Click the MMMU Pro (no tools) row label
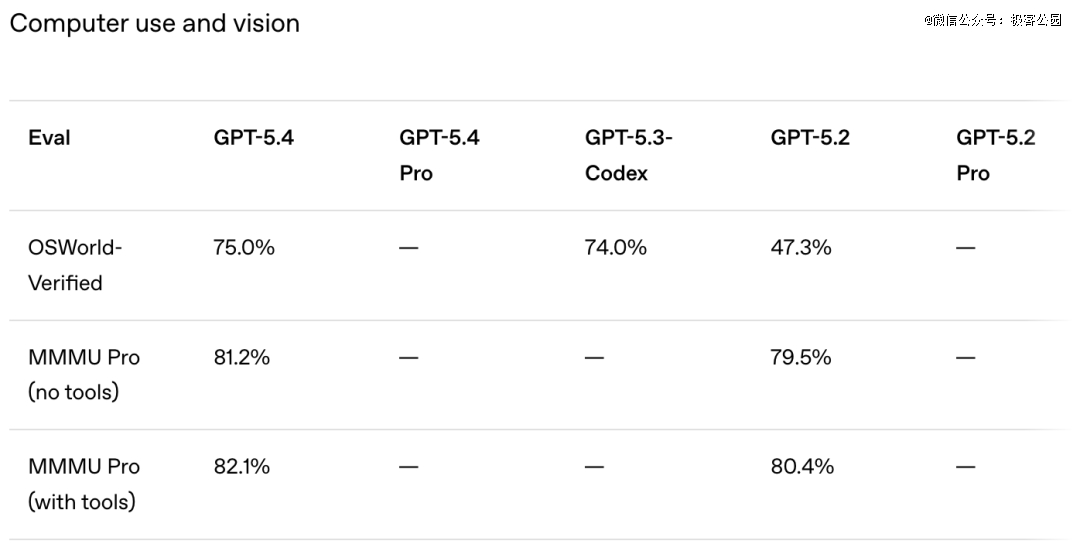This screenshot has height=551, width=1080. pos(84,374)
